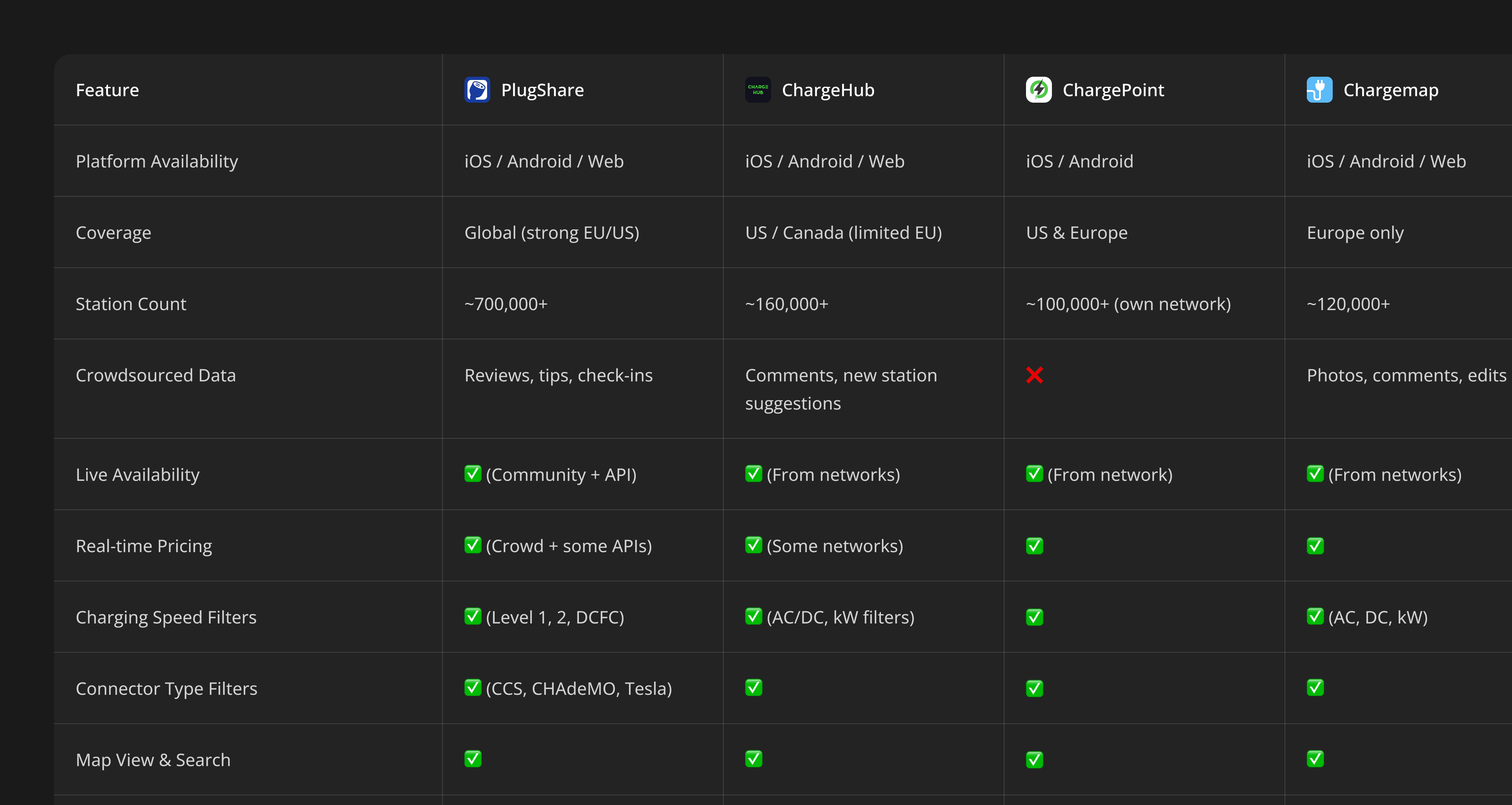Click the Chargemap blue plug logo
Viewport: 1512px width, 805px height.
(1319, 90)
